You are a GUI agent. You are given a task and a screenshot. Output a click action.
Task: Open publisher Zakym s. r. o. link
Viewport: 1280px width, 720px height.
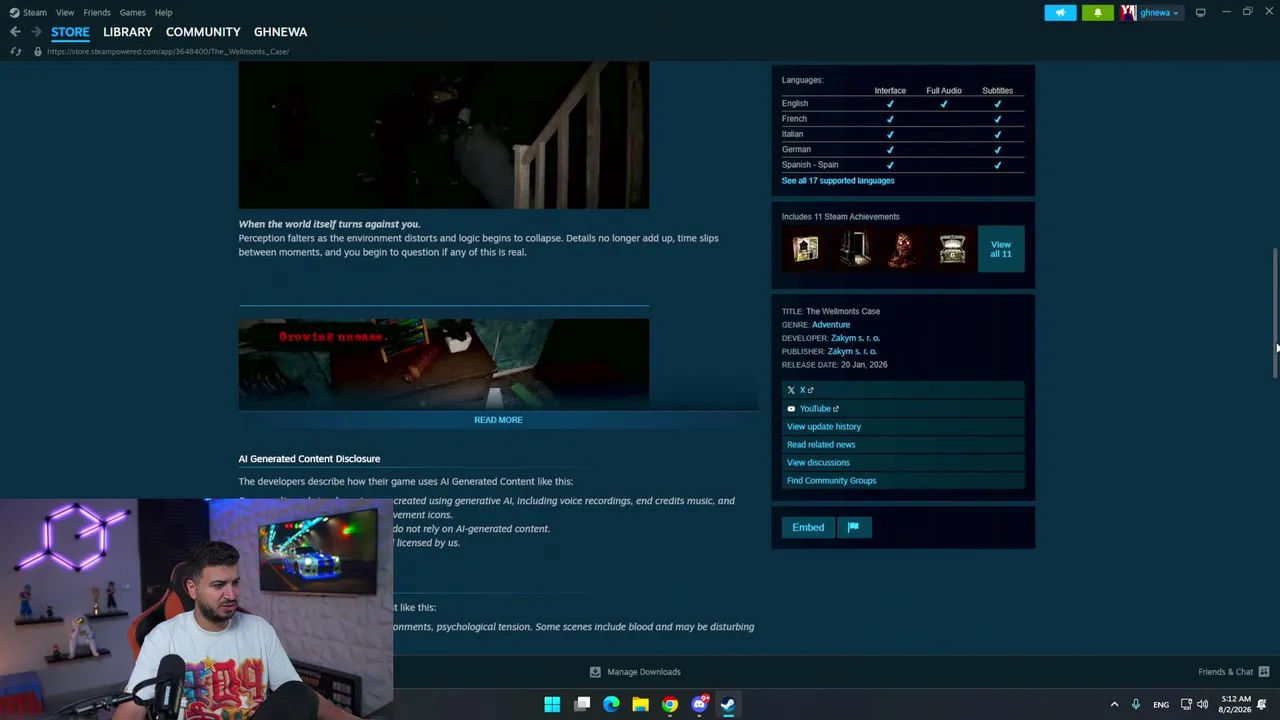point(852,352)
